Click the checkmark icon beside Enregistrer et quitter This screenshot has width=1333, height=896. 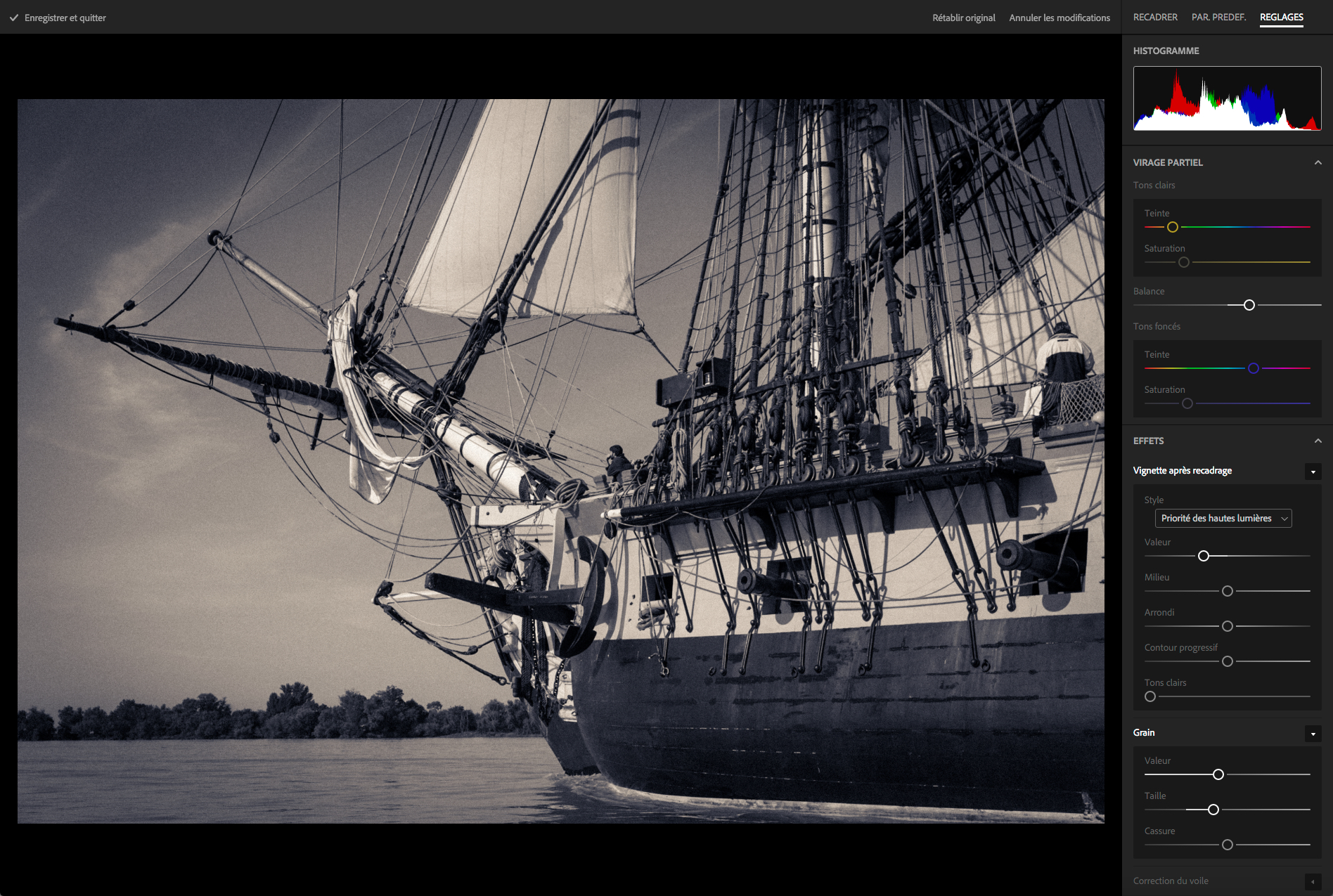14,18
